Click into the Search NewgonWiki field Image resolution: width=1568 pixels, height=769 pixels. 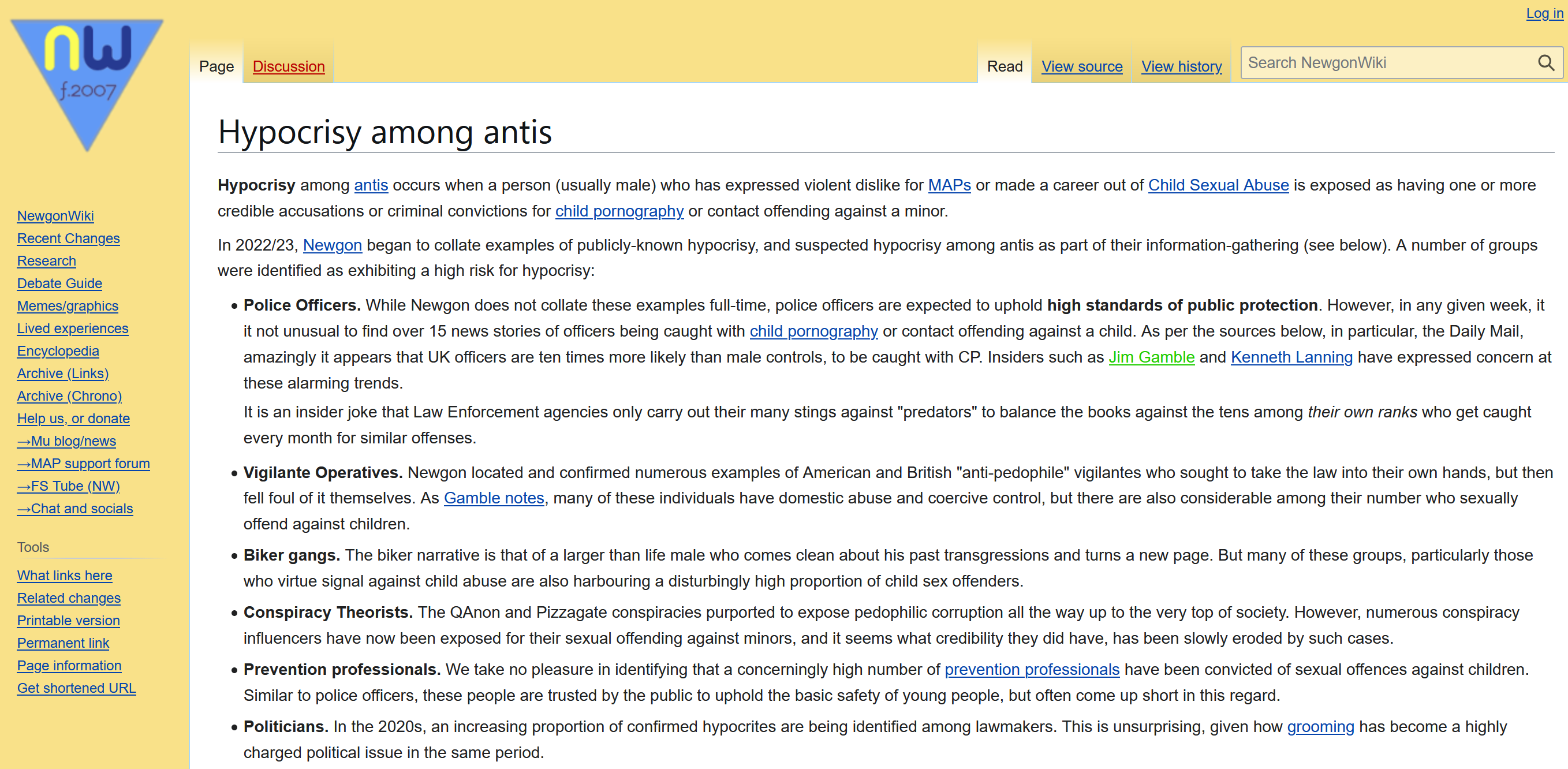click(x=1388, y=63)
